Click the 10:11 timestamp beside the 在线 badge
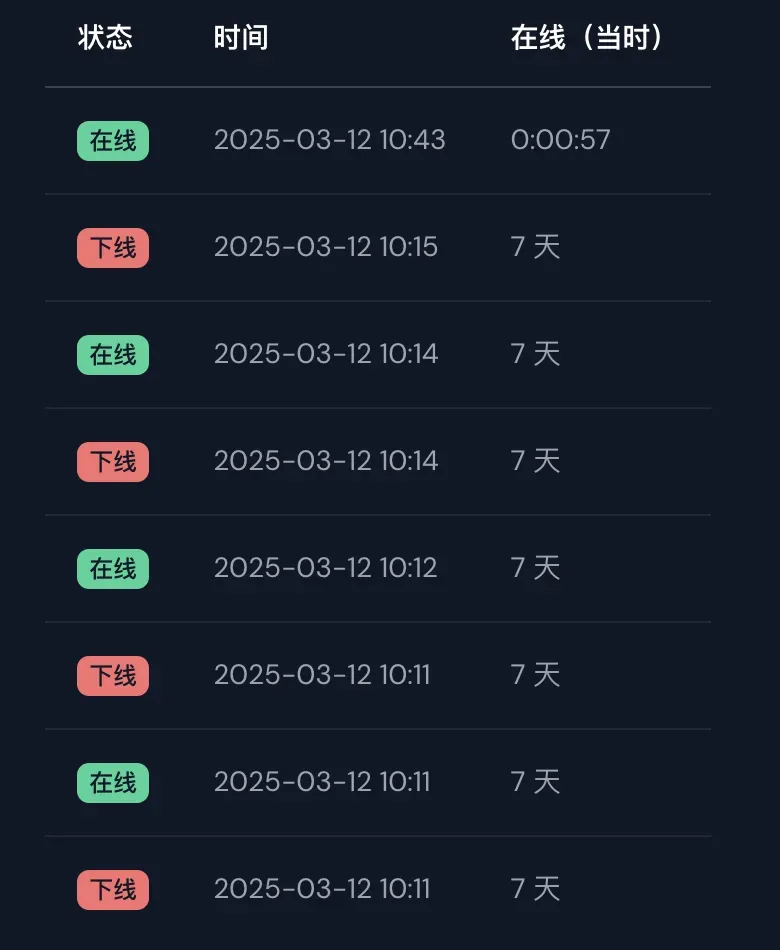Viewport: 780px width, 950px height. click(322, 782)
